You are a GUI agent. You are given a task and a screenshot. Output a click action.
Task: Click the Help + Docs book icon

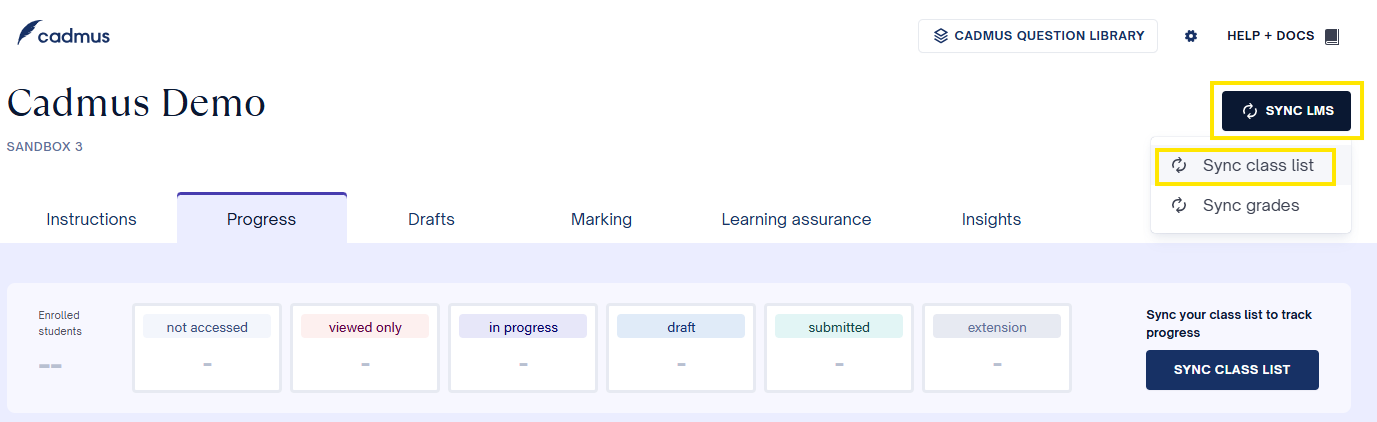[x=1331, y=36]
